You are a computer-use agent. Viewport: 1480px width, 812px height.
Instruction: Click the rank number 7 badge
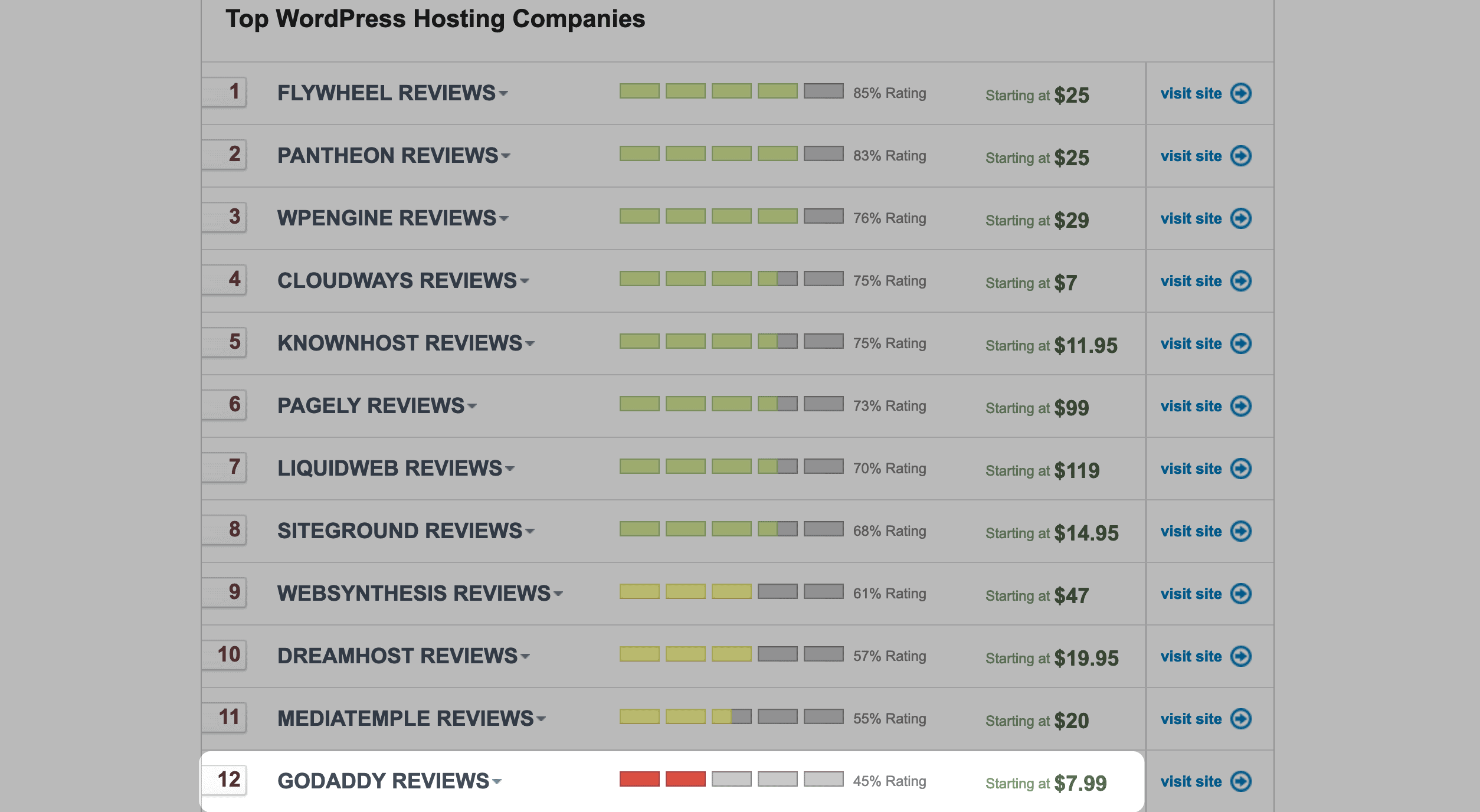224,467
